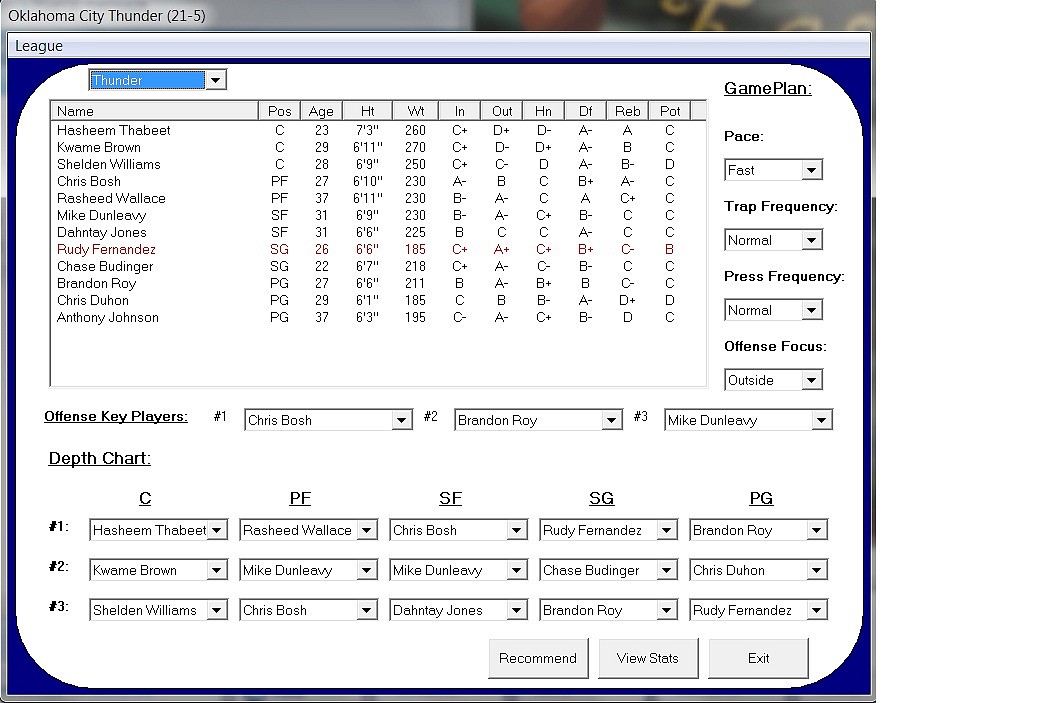Open the Press Frequency dropdown
Image resolution: width=1060 pixels, height=703 pixels.
point(773,310)
